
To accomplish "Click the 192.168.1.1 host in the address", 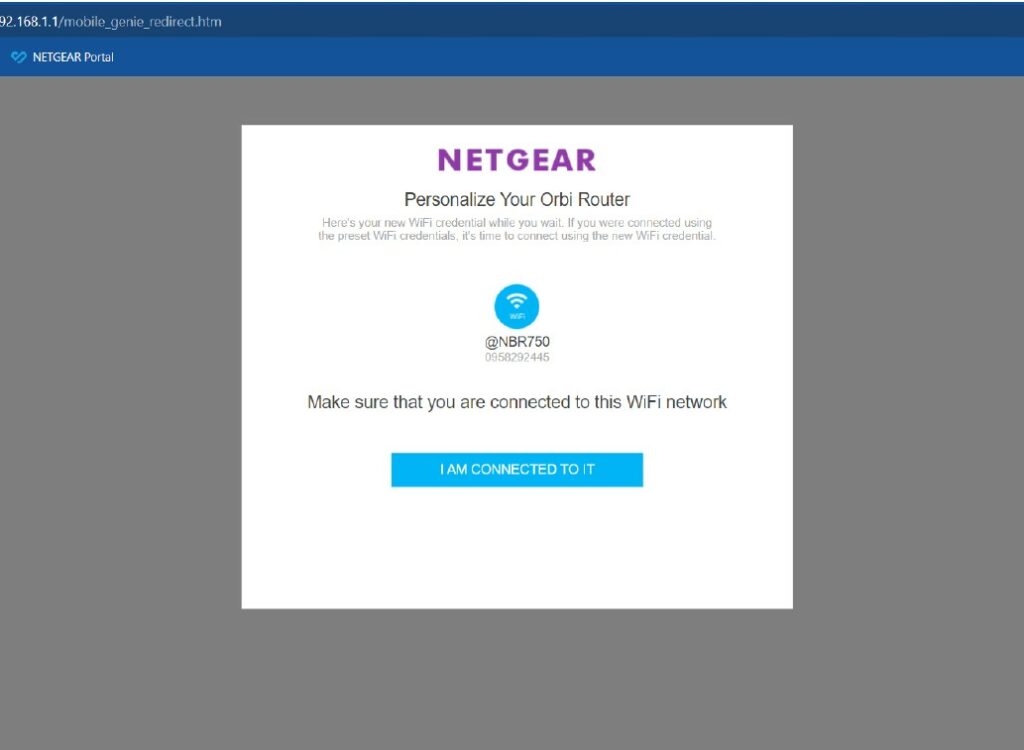I will 29,22.
